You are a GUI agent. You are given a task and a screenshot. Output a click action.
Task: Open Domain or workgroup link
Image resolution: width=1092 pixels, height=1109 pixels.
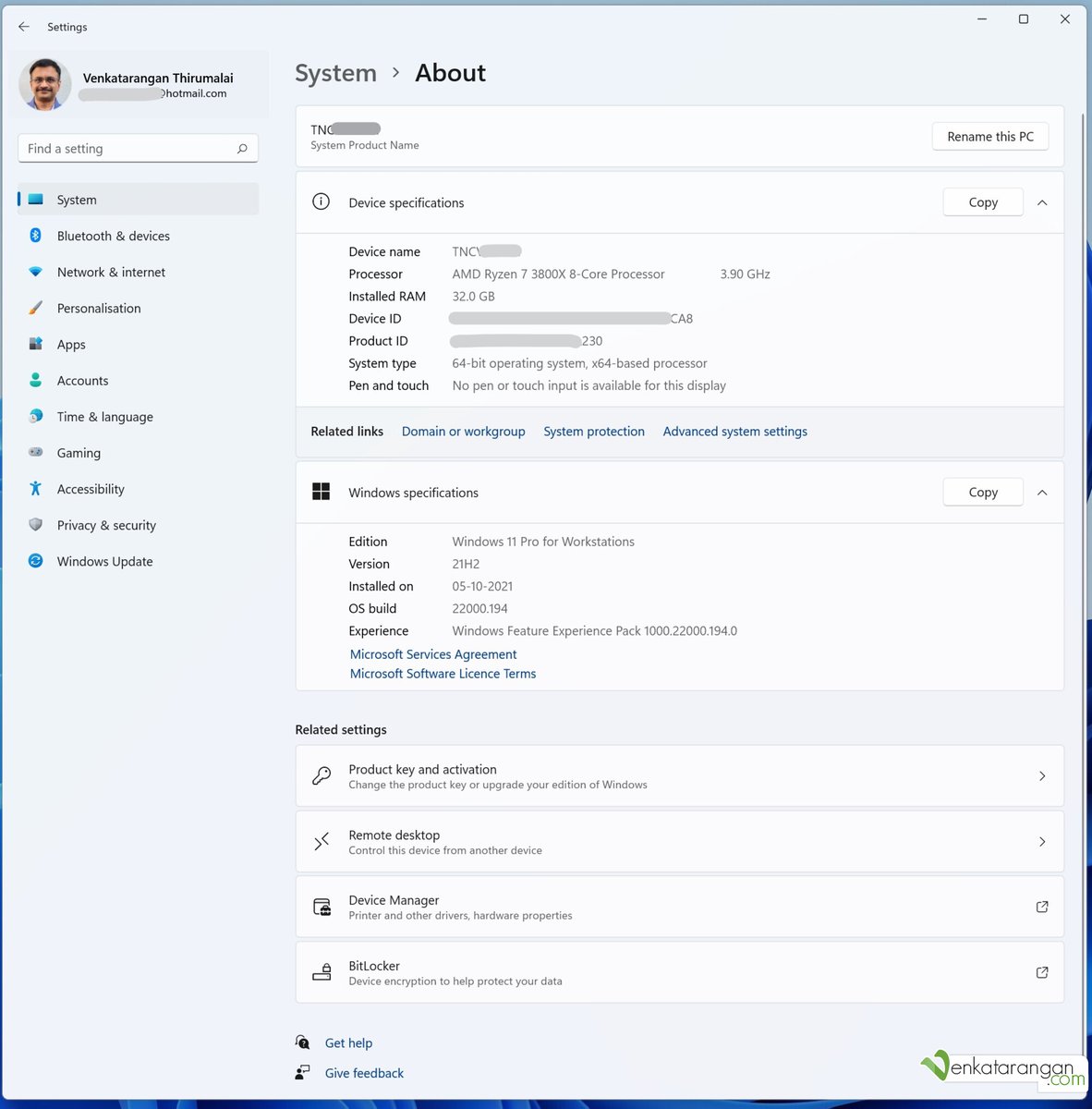(x=463, y=432)
